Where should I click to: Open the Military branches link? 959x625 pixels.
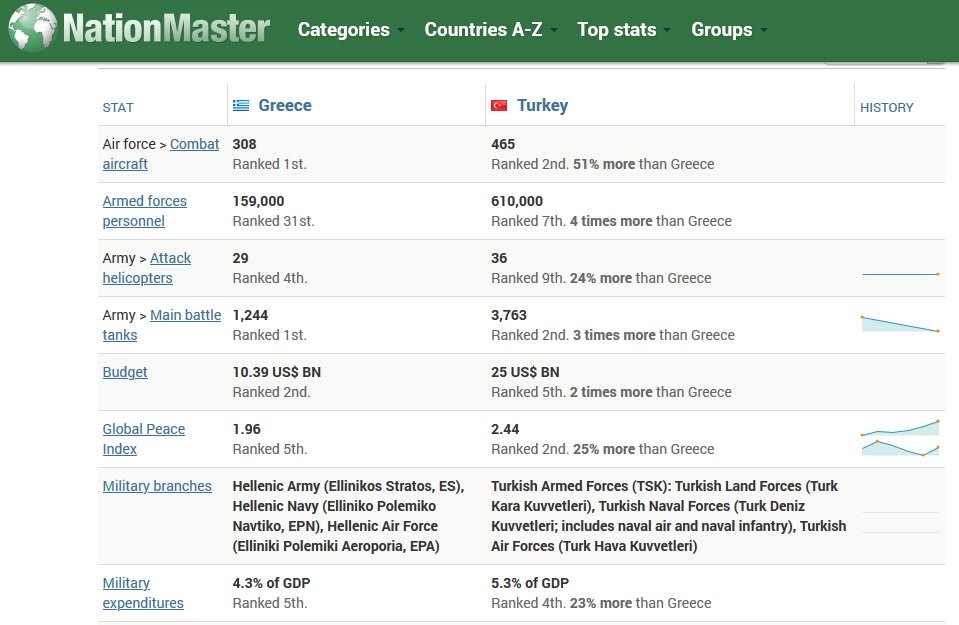pyautogui.click(x=157, y=486)
